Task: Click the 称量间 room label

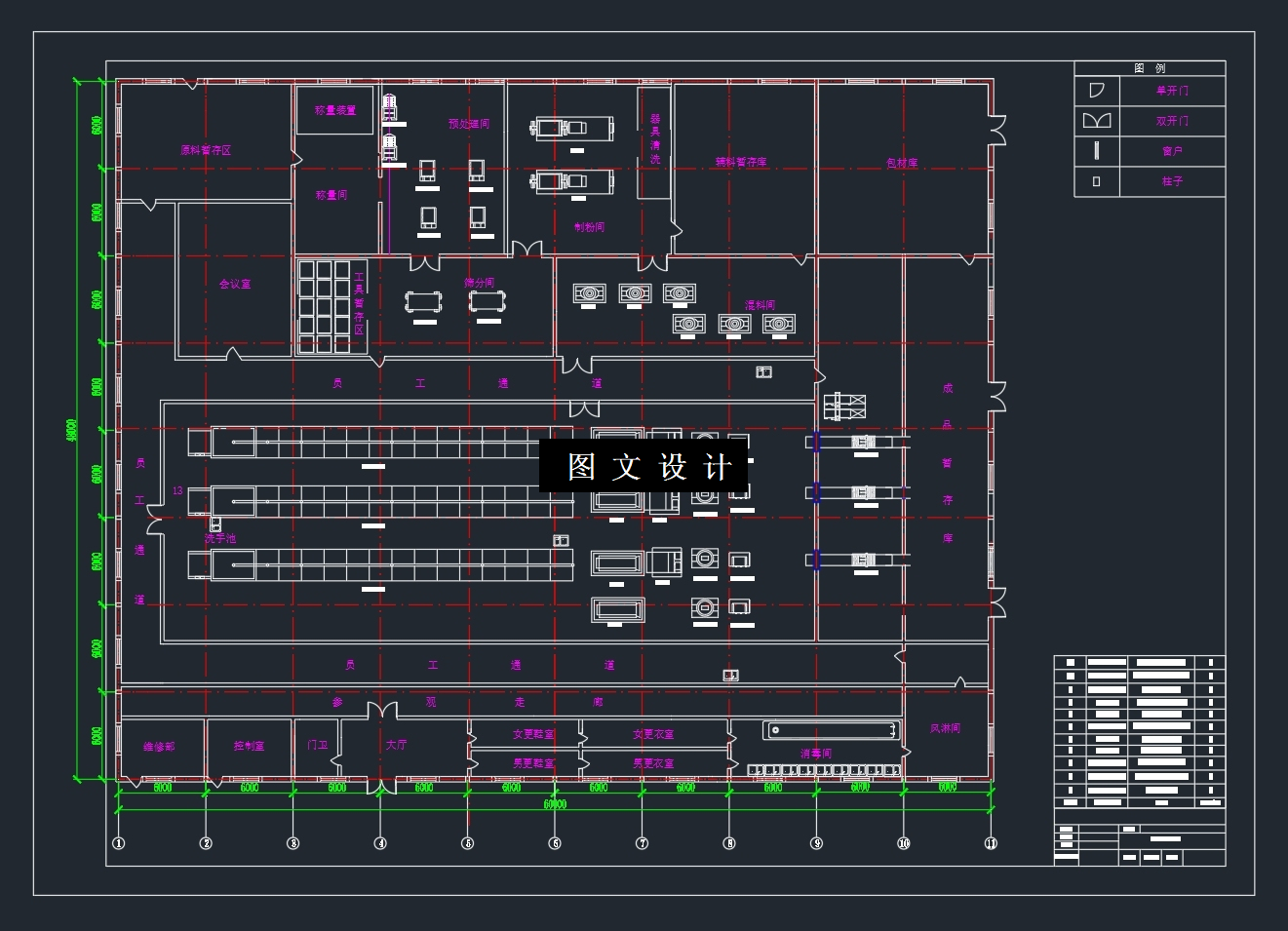Action: coord(332,195)
